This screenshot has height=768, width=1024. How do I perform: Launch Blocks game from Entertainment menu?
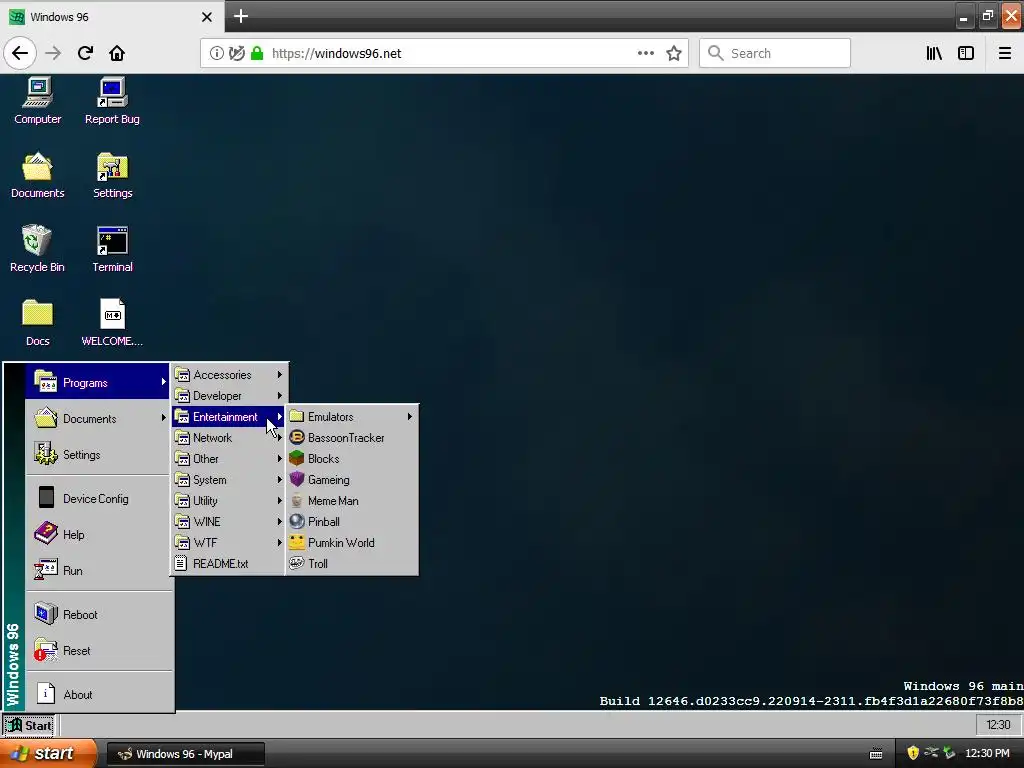(351, 458)
